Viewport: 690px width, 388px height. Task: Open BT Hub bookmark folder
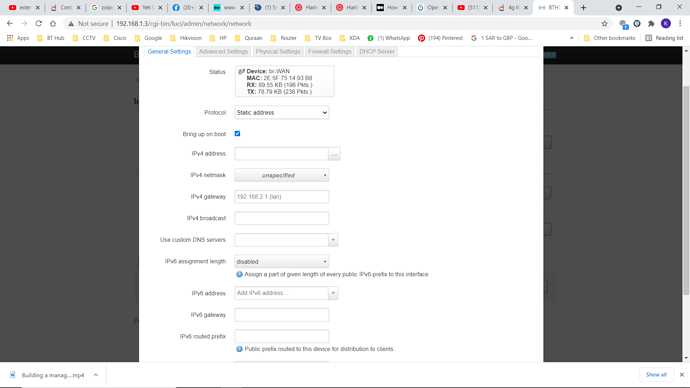(x=51, y=38)
